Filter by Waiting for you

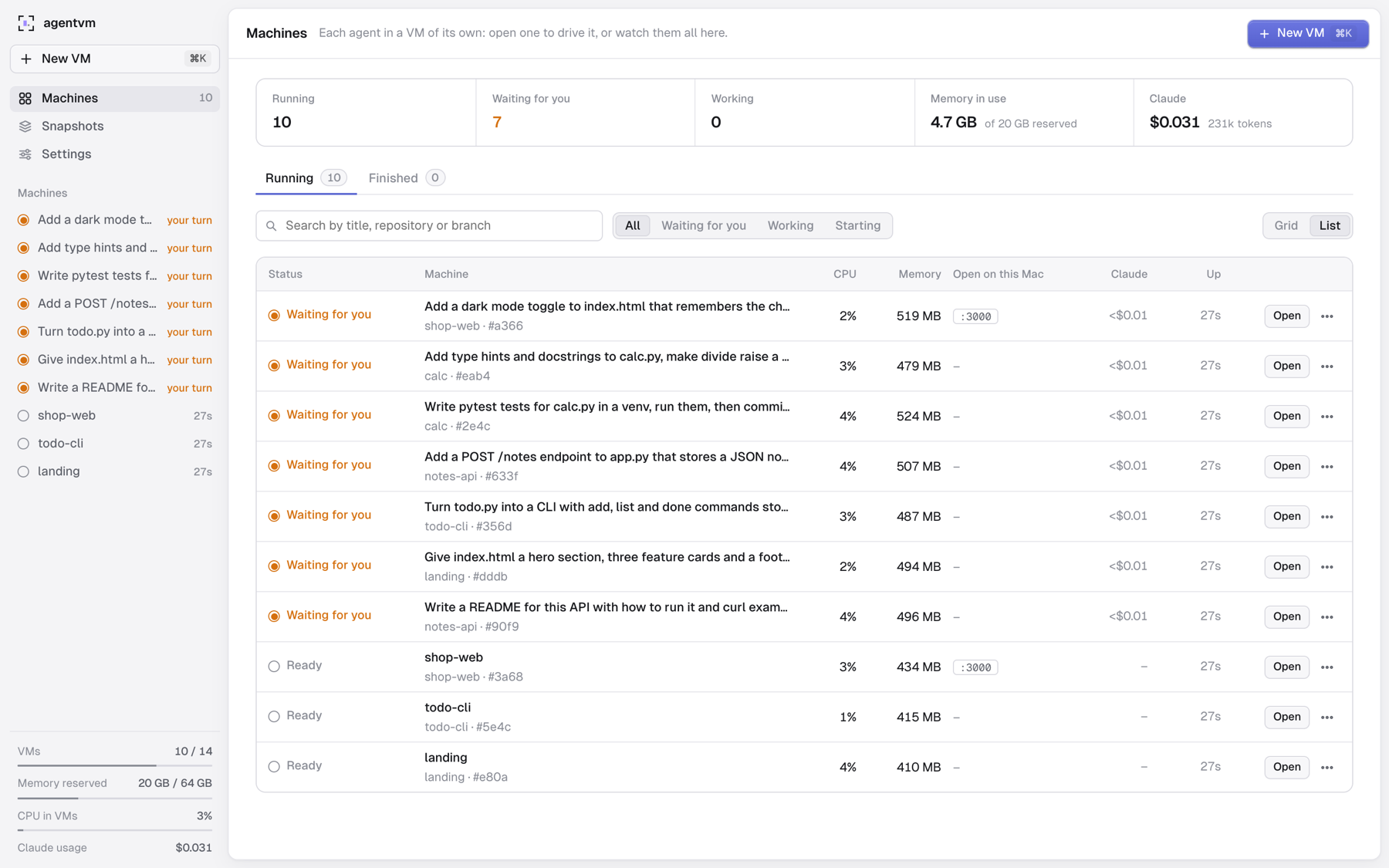pyautogui.click(x=704, y=225)
